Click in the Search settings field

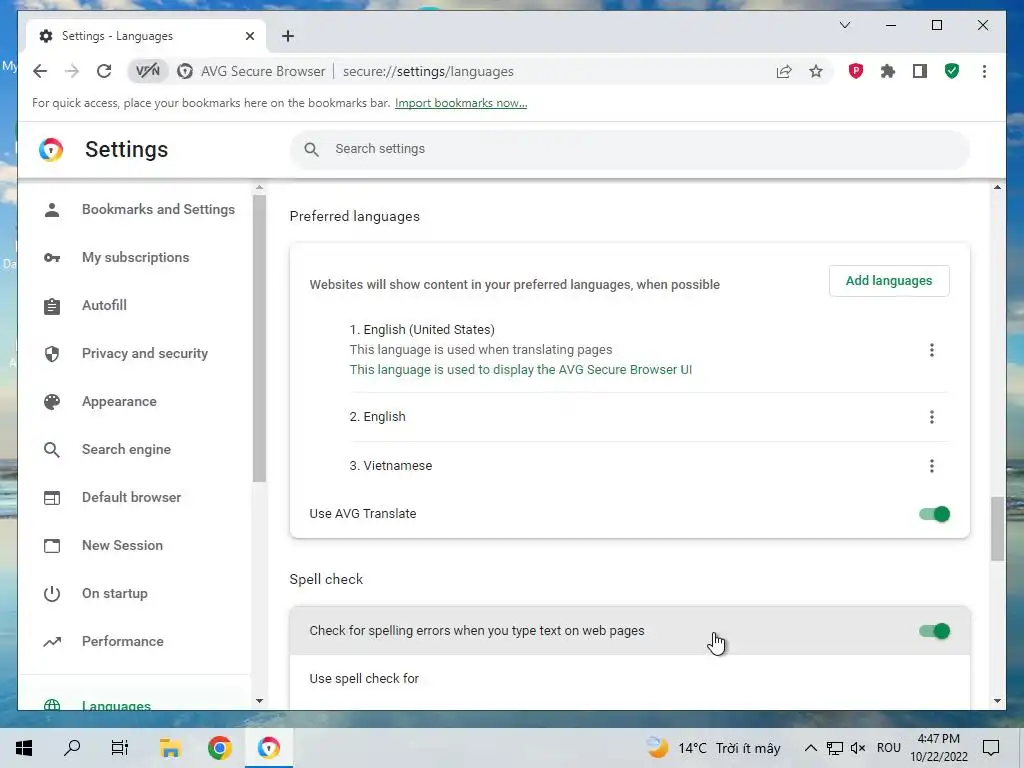click(630, 150)
